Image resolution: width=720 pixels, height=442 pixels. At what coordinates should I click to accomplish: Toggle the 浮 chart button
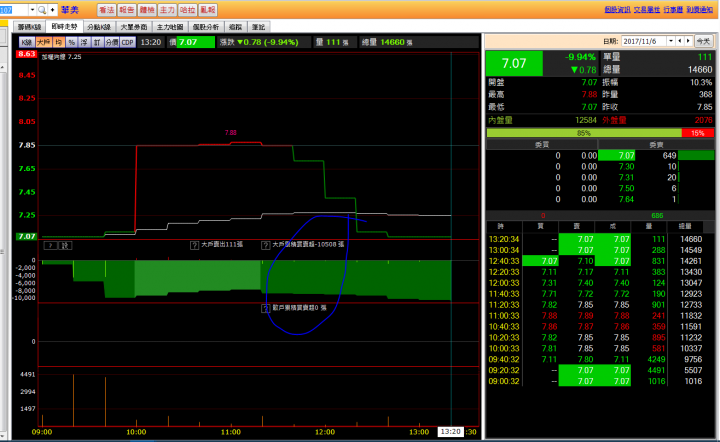tap(84, 42)
